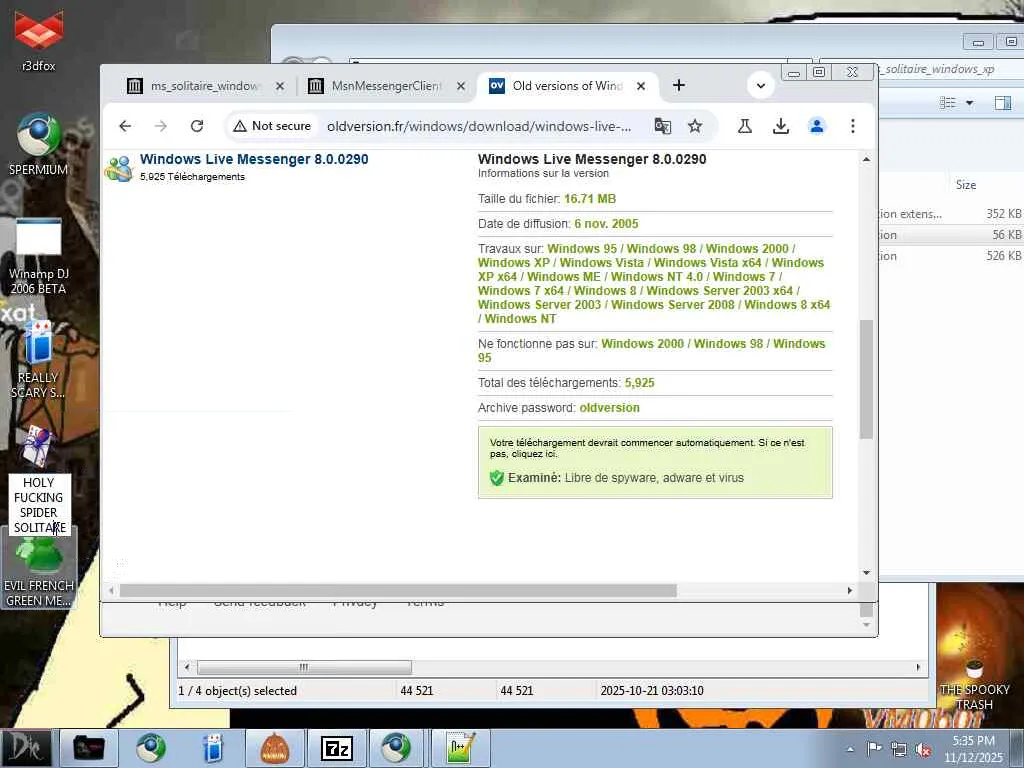The width and height of the screenshot is (1024, 768).
Task: Open the Start button on taskbar
Action: point(26,748)
